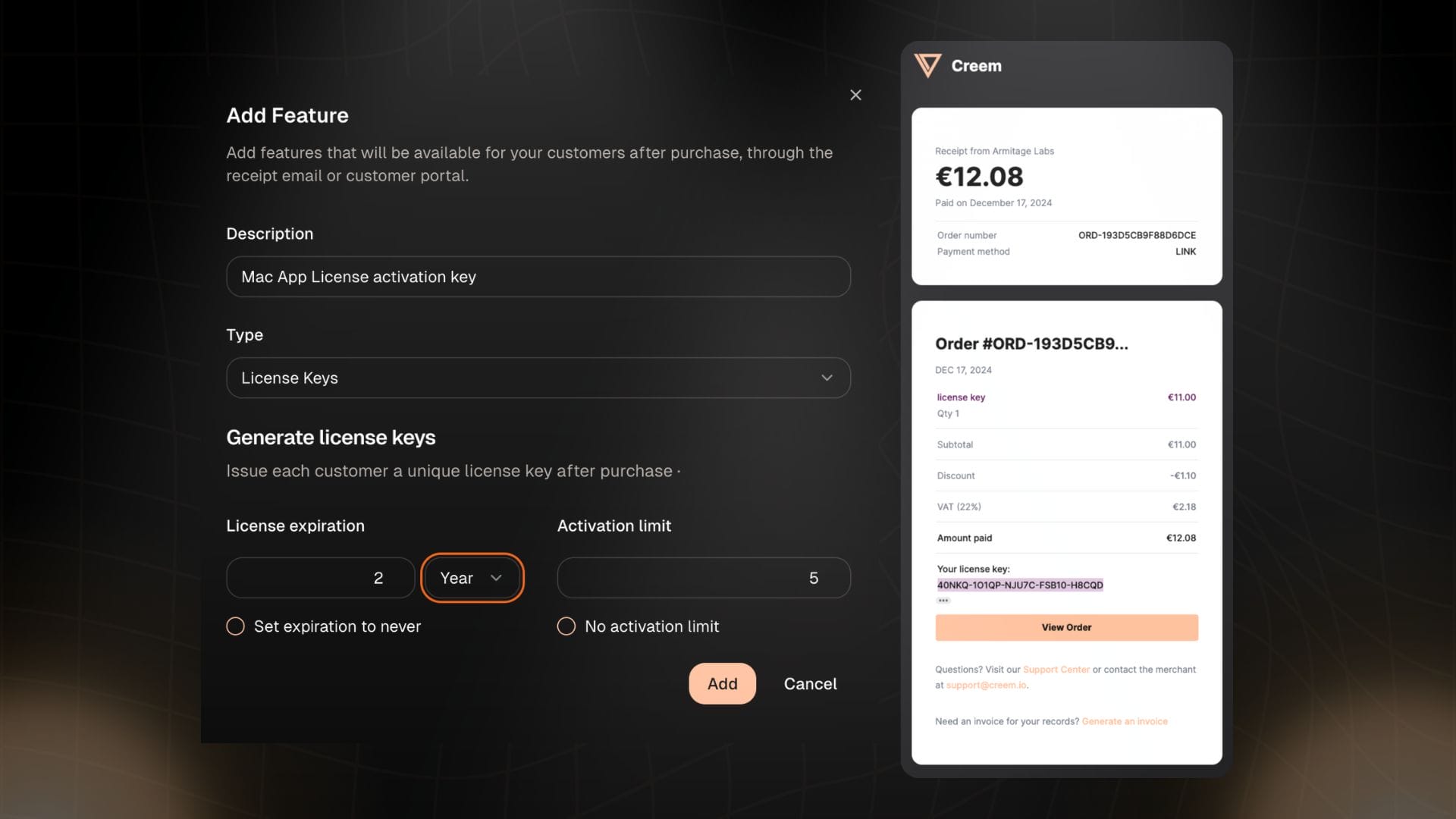Click the highlighted license key code
This screenshot has height=819, width=1456.
(1019, 585)
